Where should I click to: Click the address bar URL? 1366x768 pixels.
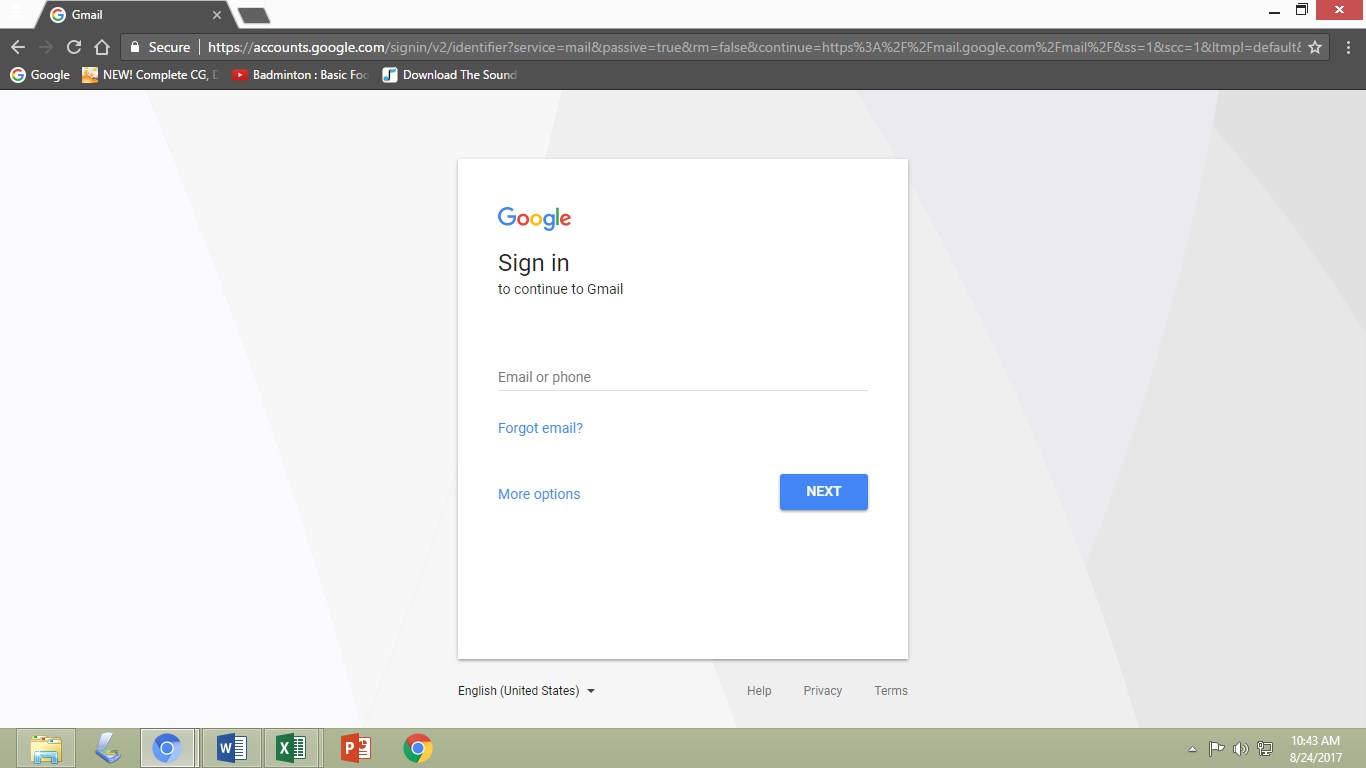click(x=754, y=47)
